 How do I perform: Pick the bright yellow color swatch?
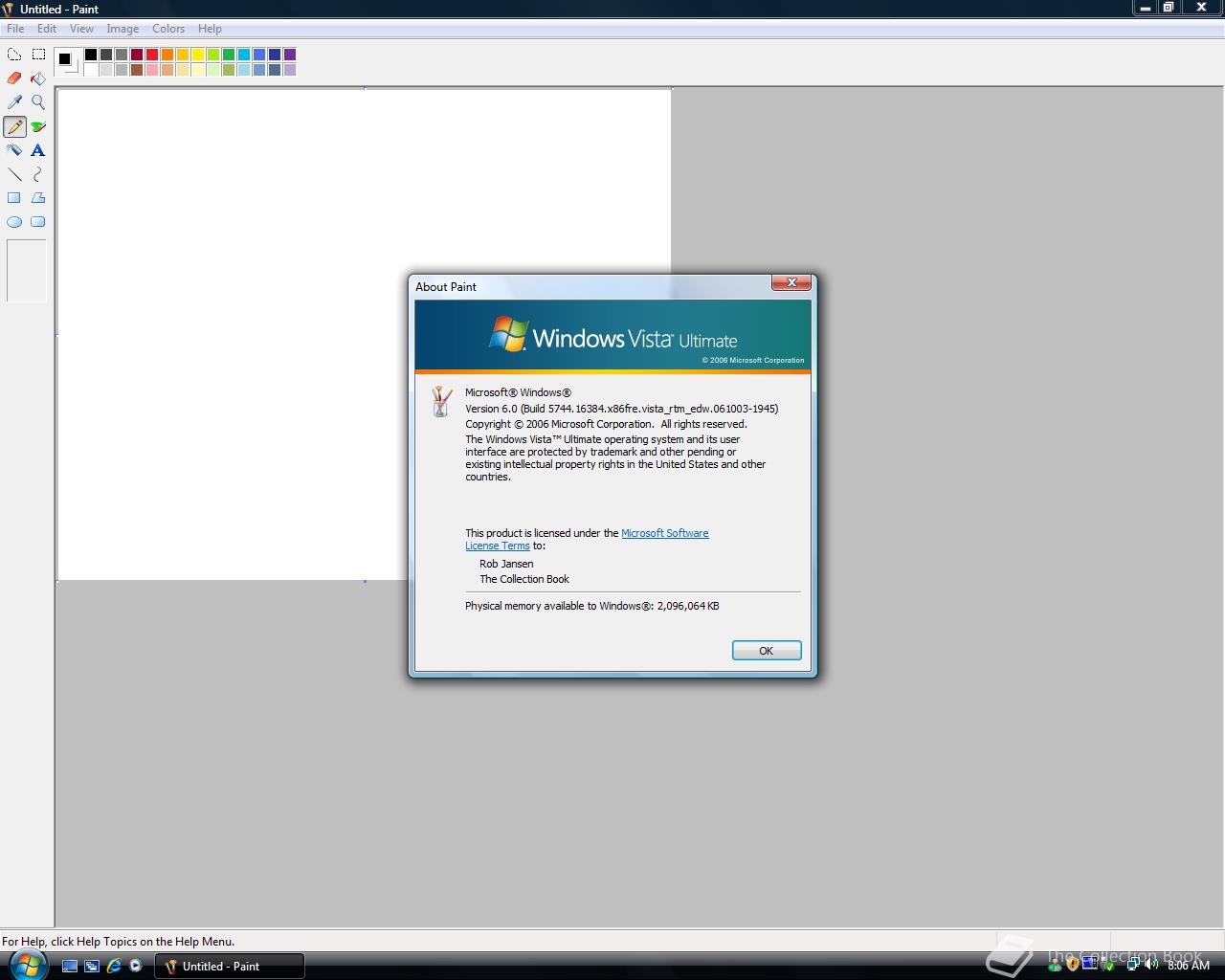pyautogui.click(x=198, y=55)
